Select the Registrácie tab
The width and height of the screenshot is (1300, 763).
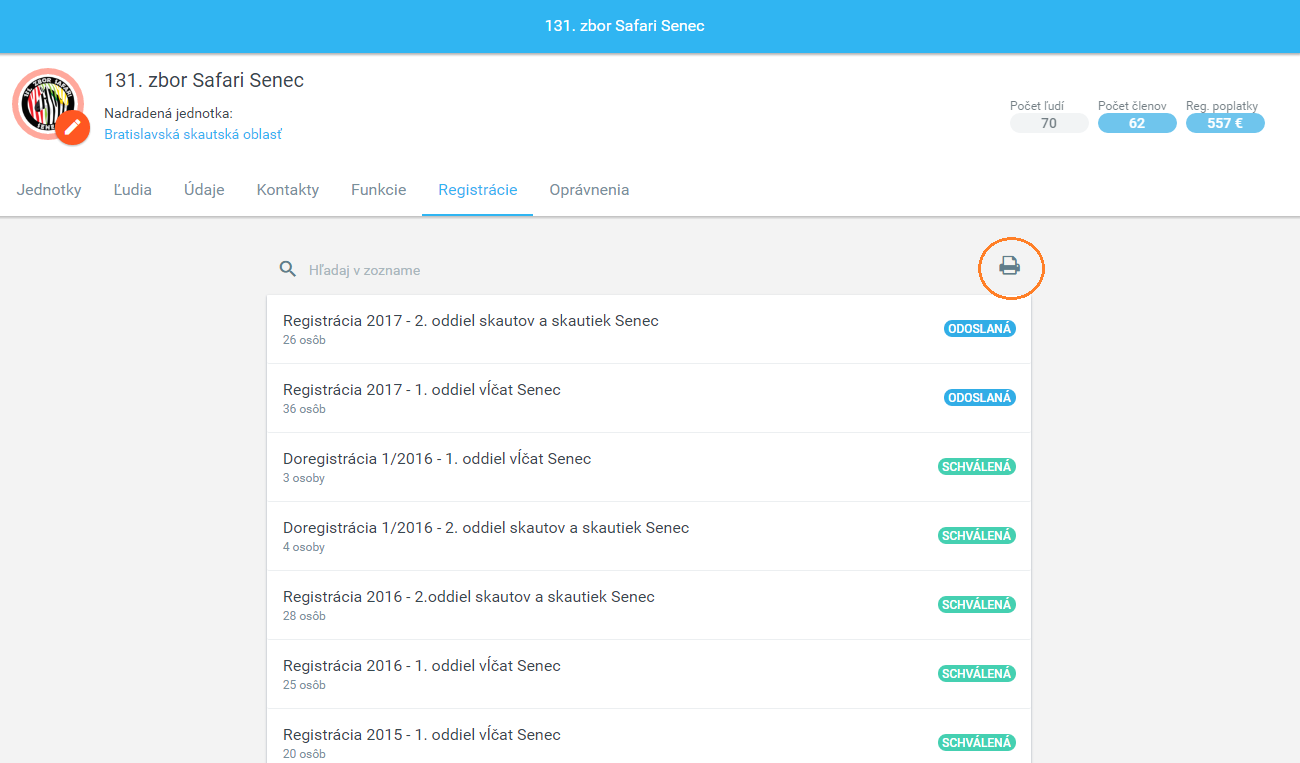click(x=478, y=190)
